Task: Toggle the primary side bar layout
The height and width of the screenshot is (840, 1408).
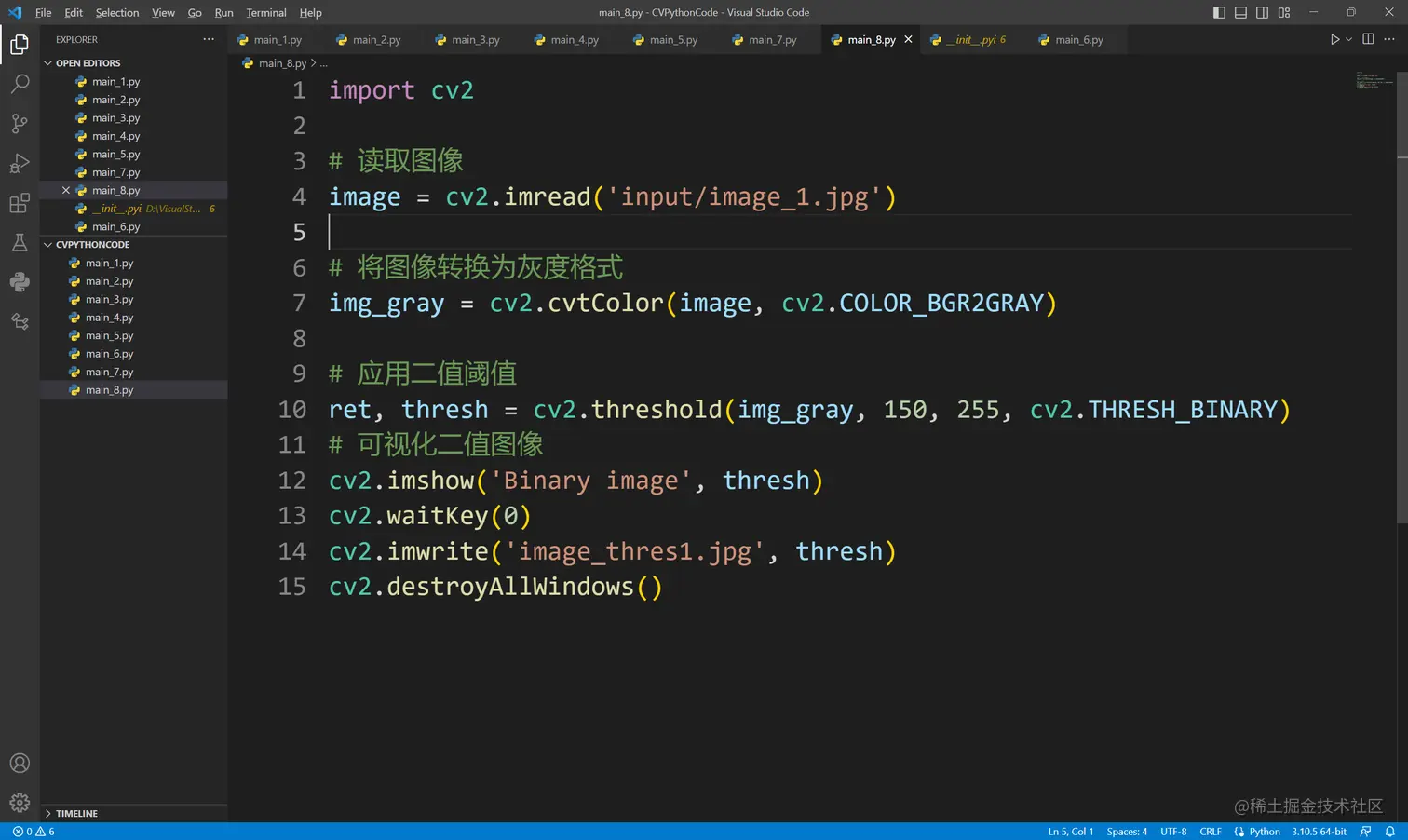Action: pos(1219,12)
